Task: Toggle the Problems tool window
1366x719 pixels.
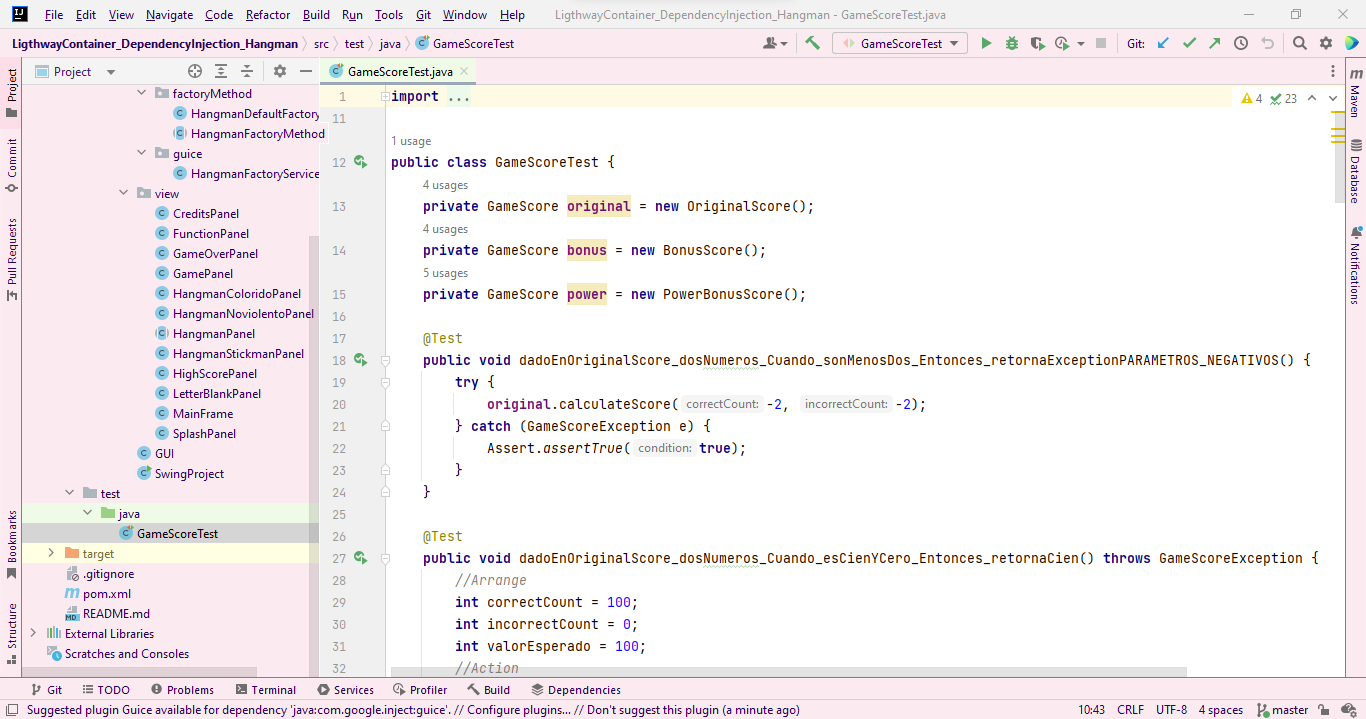Action: click(184, 689)
